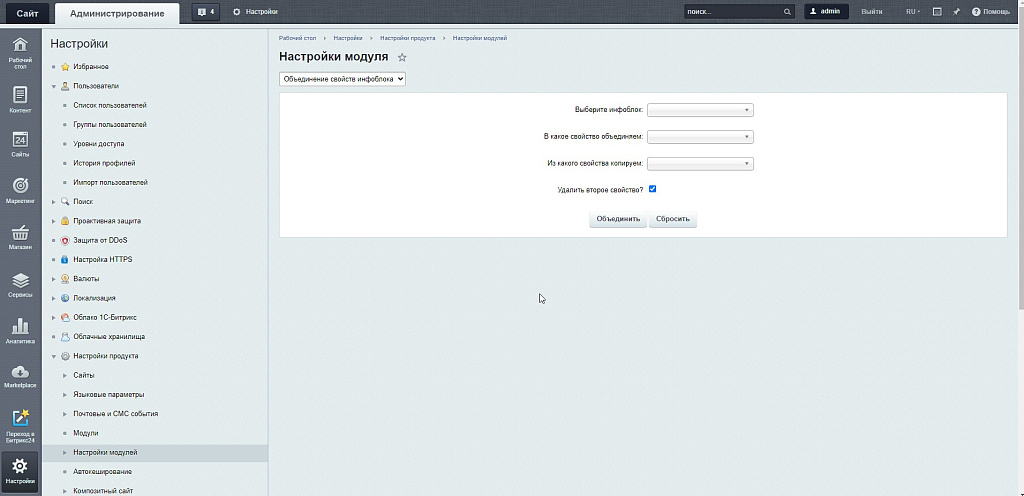Click the Сбросить button

point(672,219)
